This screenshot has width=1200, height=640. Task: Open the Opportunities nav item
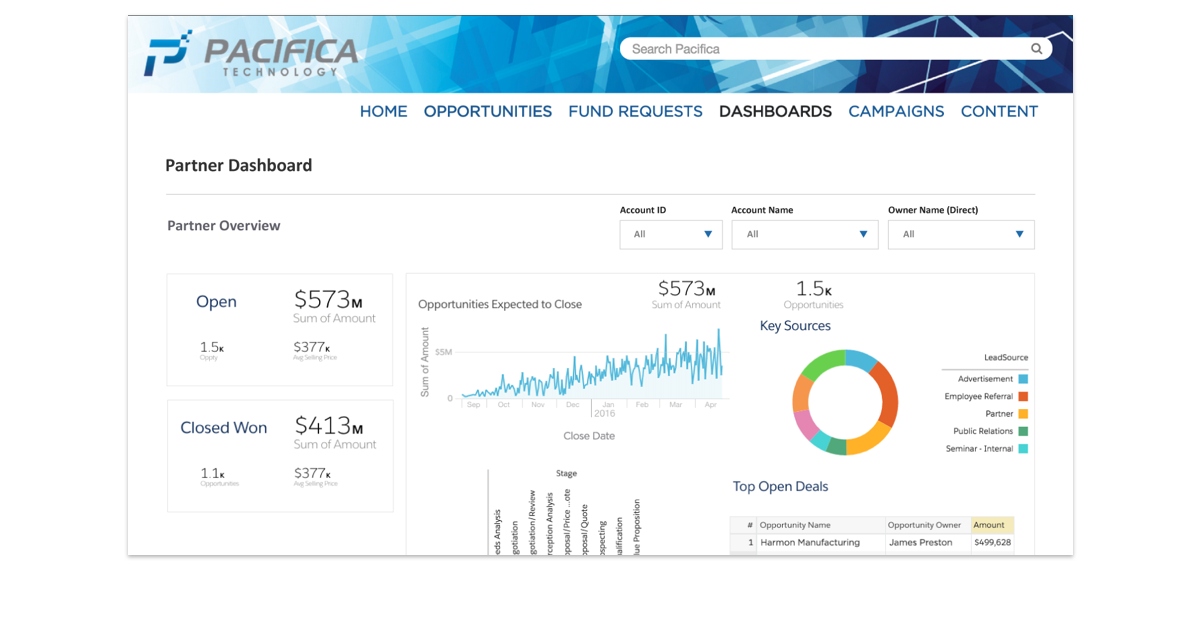487,112
